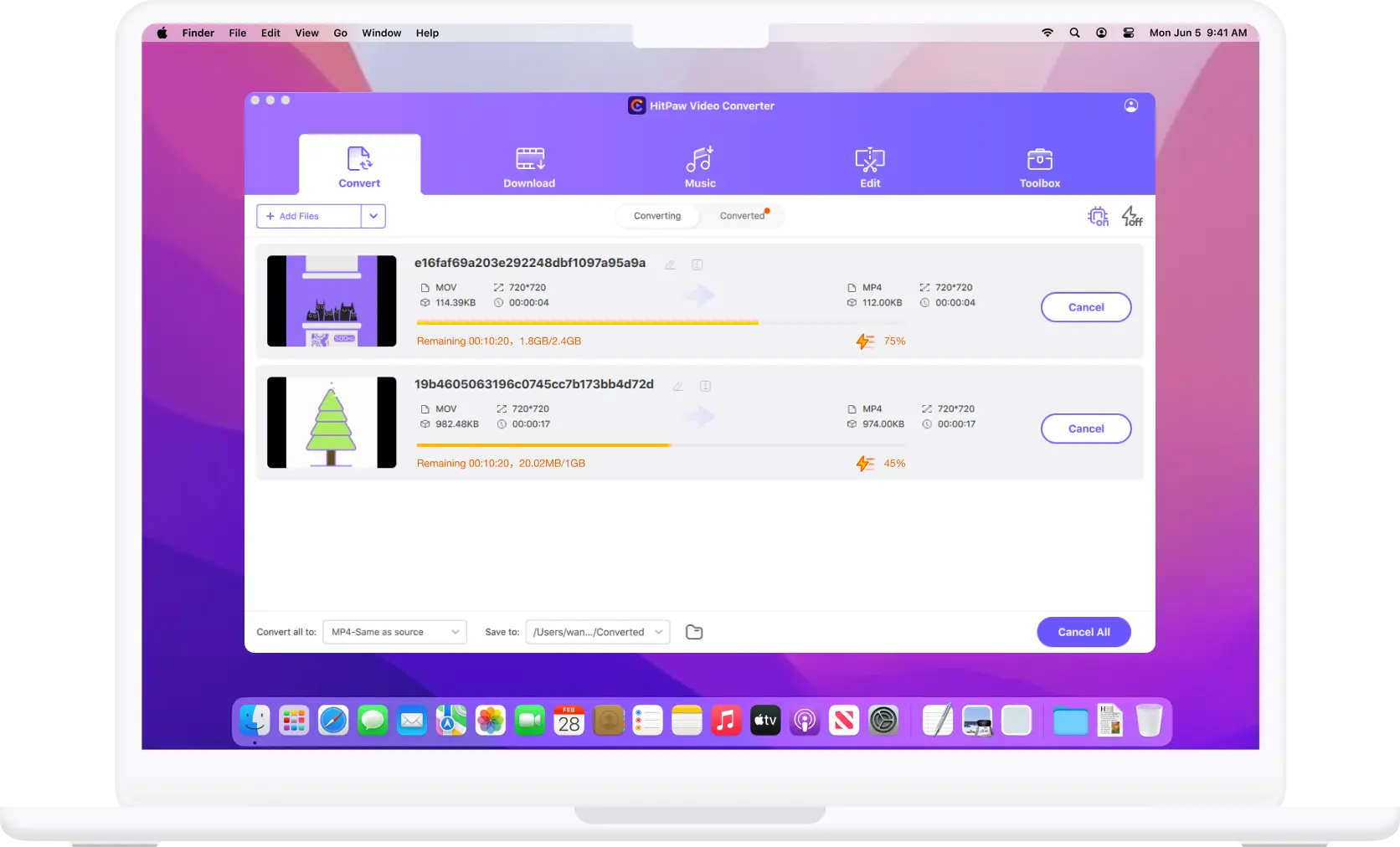Open the MP4-Same as source dropdown
The height and width of the screenshot is (847, 1400).
point(394,632)
